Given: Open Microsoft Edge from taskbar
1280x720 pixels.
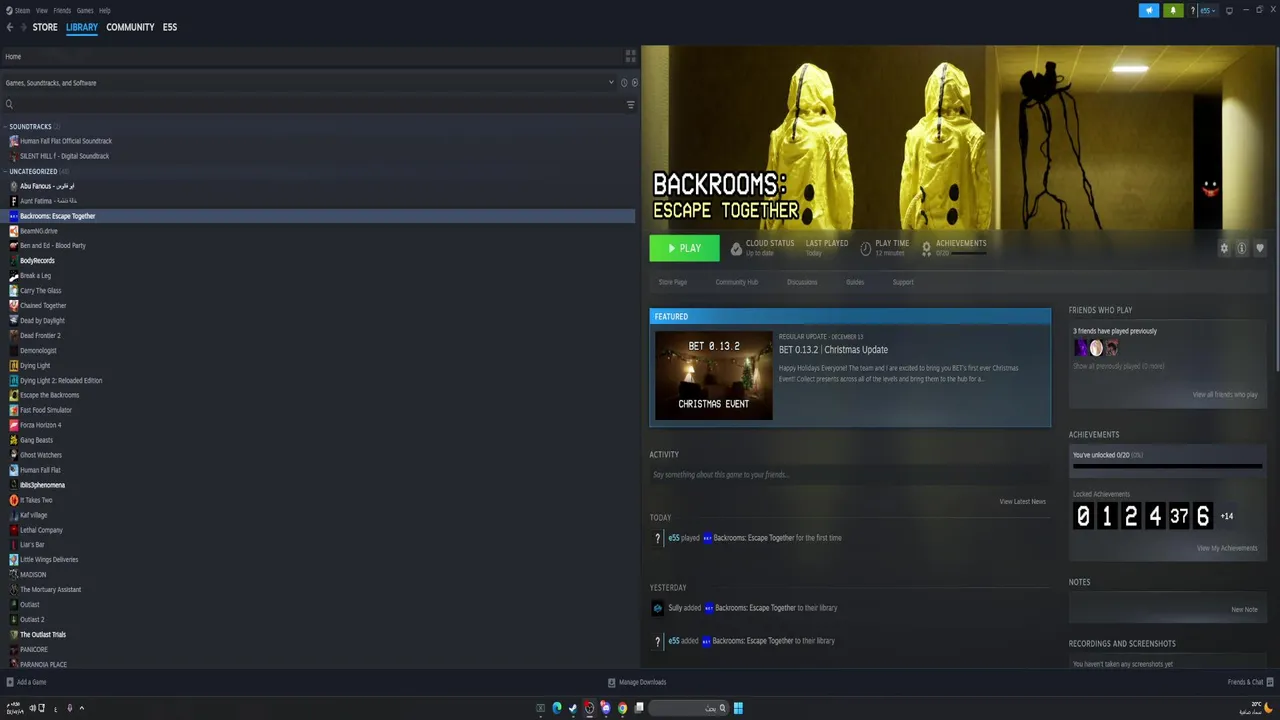Looking at the screenshot, I should coord(557,708).
